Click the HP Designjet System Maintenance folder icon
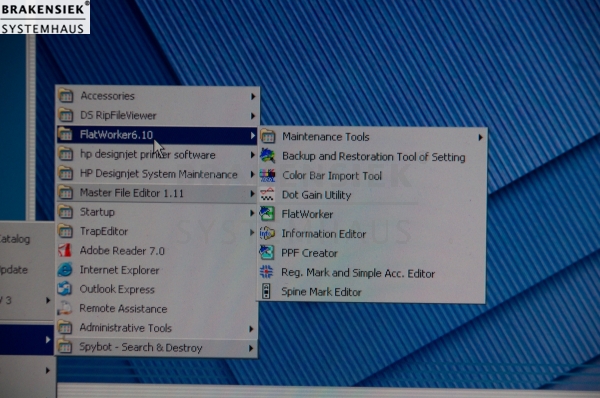The image size is (600, 398). 66,173
